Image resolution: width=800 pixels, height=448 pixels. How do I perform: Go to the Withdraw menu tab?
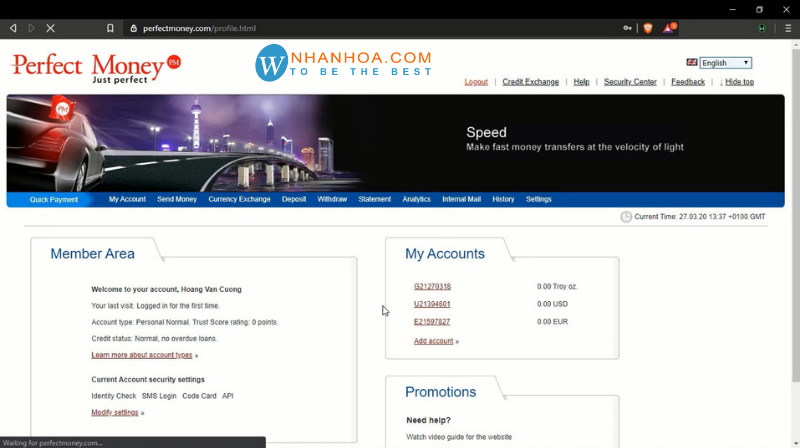332,199
